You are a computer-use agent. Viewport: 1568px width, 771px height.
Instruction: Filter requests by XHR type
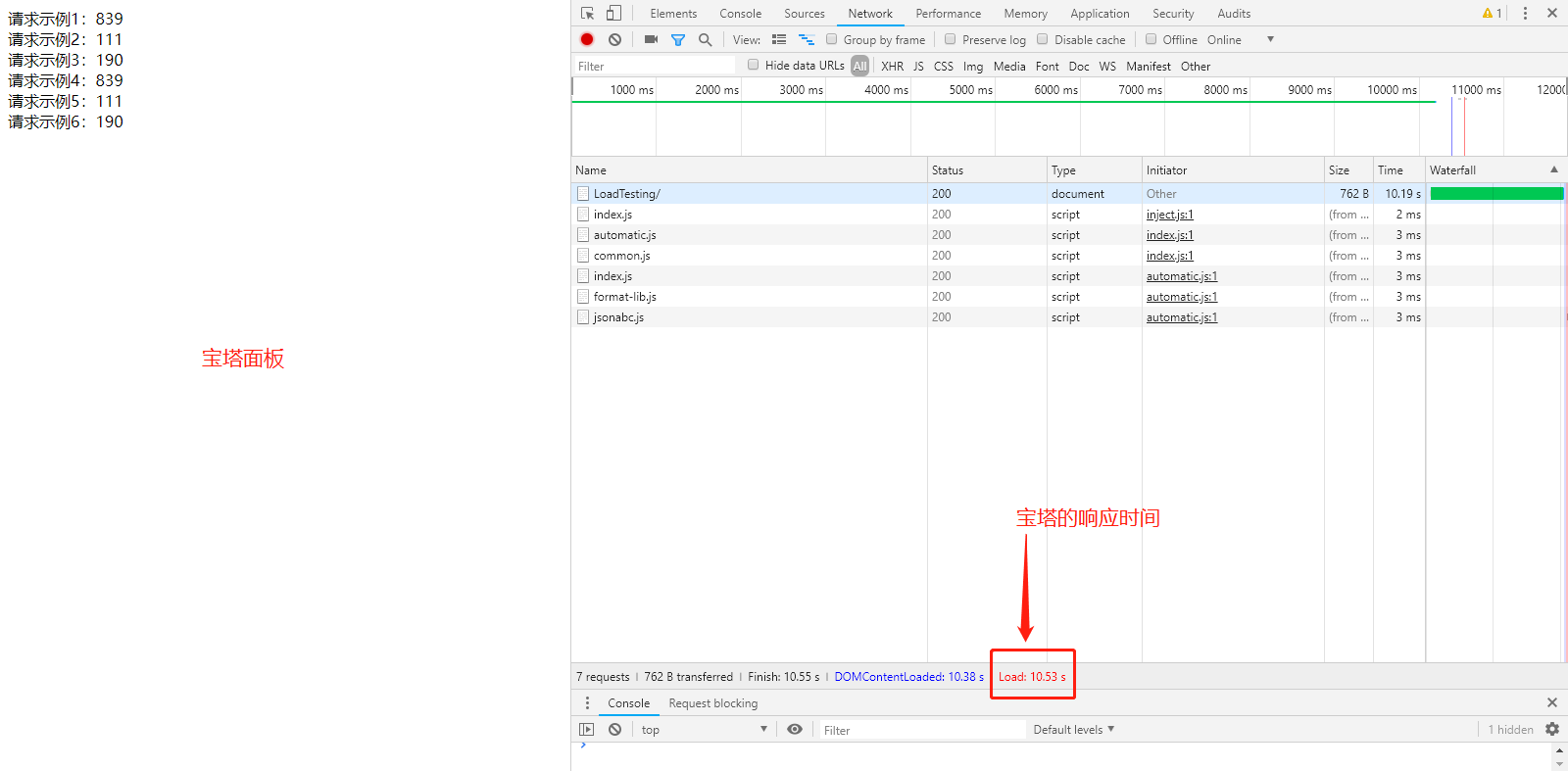click(x=892, y=67)
